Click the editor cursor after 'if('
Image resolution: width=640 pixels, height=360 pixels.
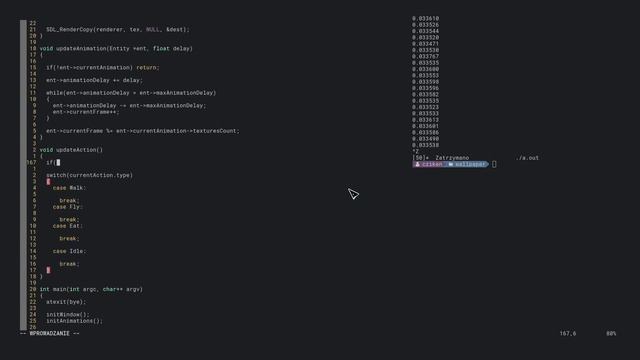coord(58,162)
